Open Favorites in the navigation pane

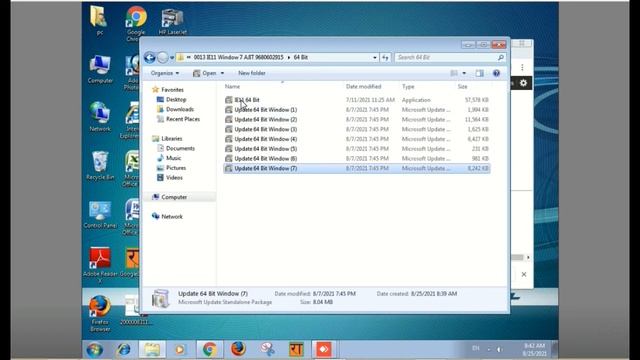point(172,90)
